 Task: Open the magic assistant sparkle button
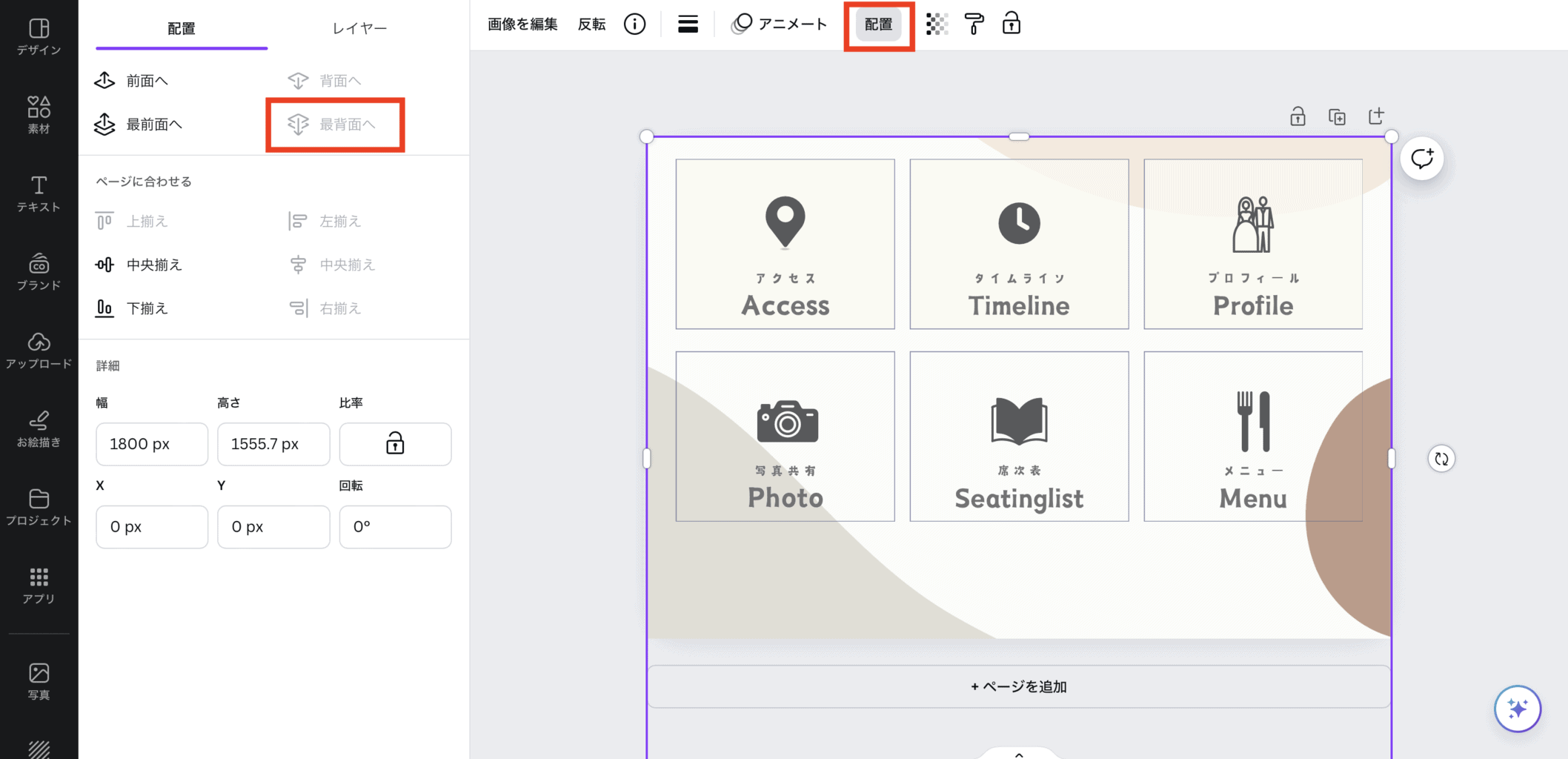(x=1517, y=709)
